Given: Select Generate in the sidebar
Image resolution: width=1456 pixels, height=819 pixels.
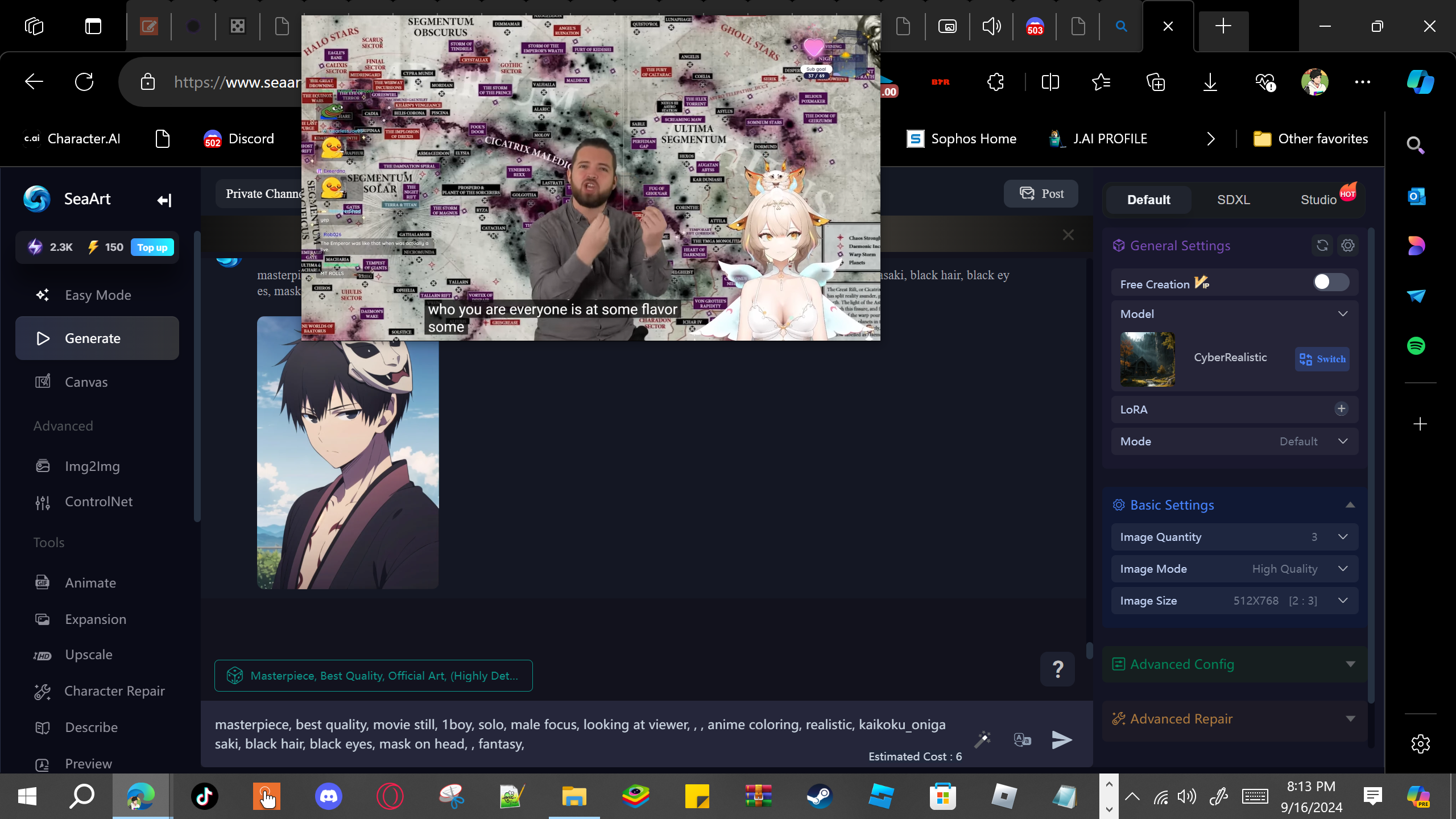Looking at the screenshot, I should [x=97, y=338].
